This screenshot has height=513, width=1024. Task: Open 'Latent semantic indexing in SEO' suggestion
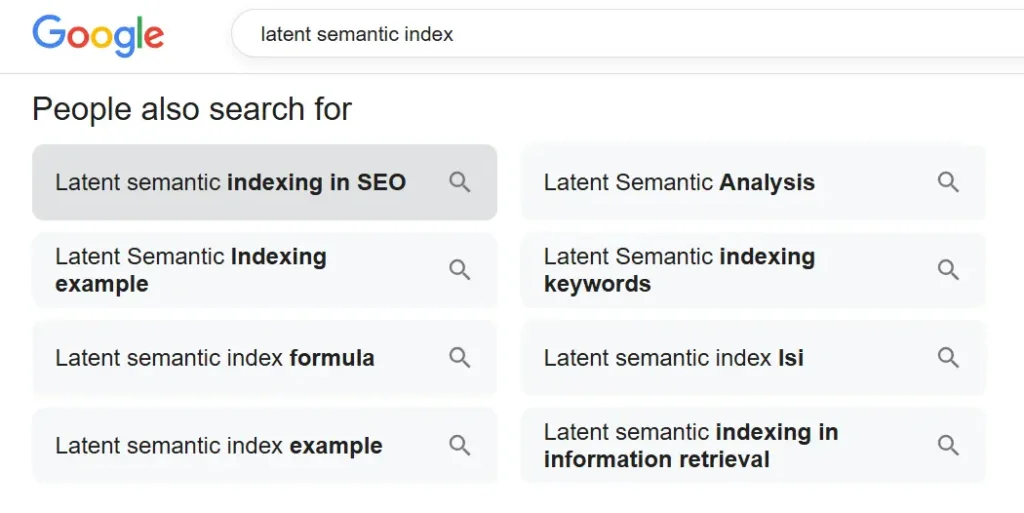[x=264, y=182]
